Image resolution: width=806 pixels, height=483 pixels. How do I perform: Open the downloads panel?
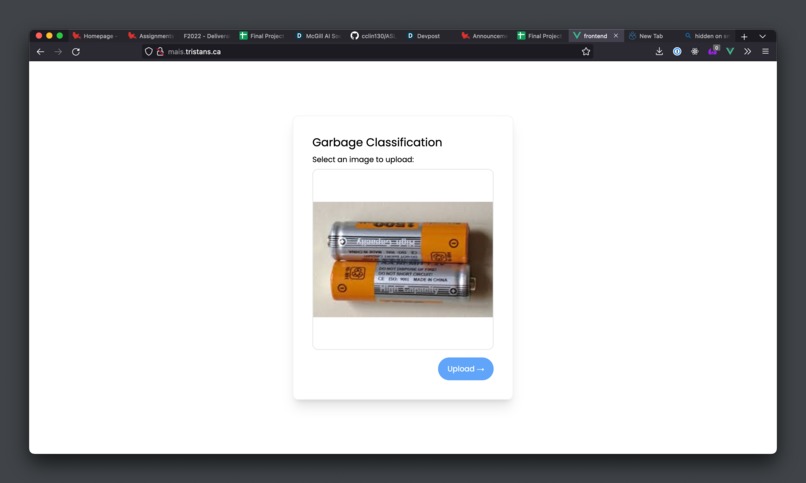click(x=659, y=51)
